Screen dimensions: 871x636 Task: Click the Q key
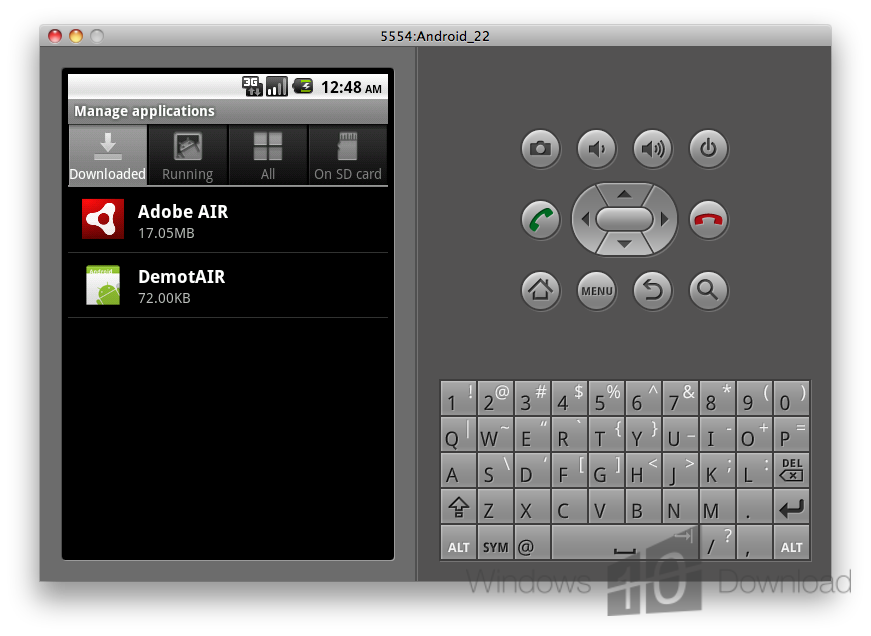458,434
